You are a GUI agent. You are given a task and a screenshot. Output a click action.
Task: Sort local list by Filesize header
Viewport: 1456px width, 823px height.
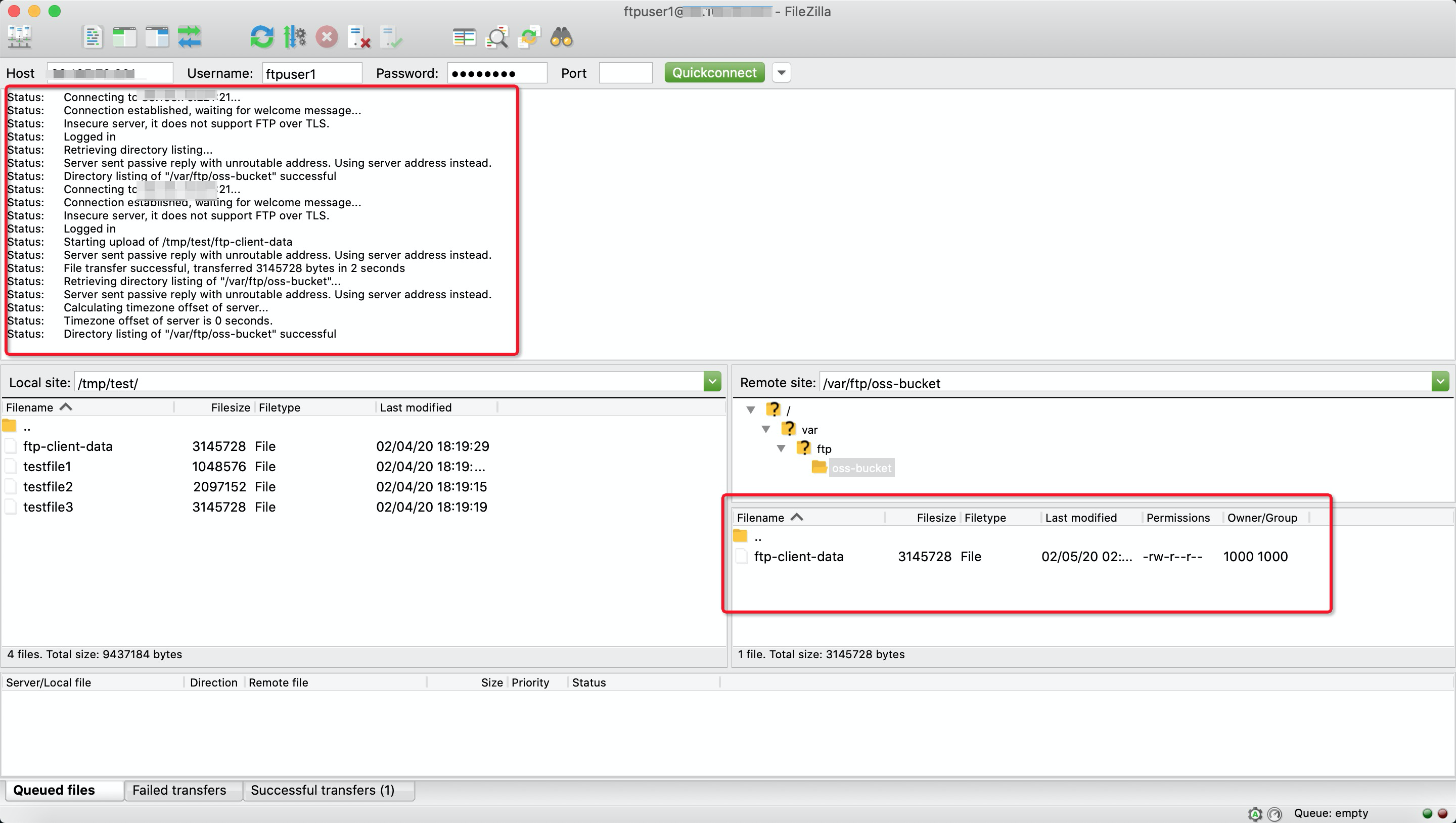pos(215,407)
